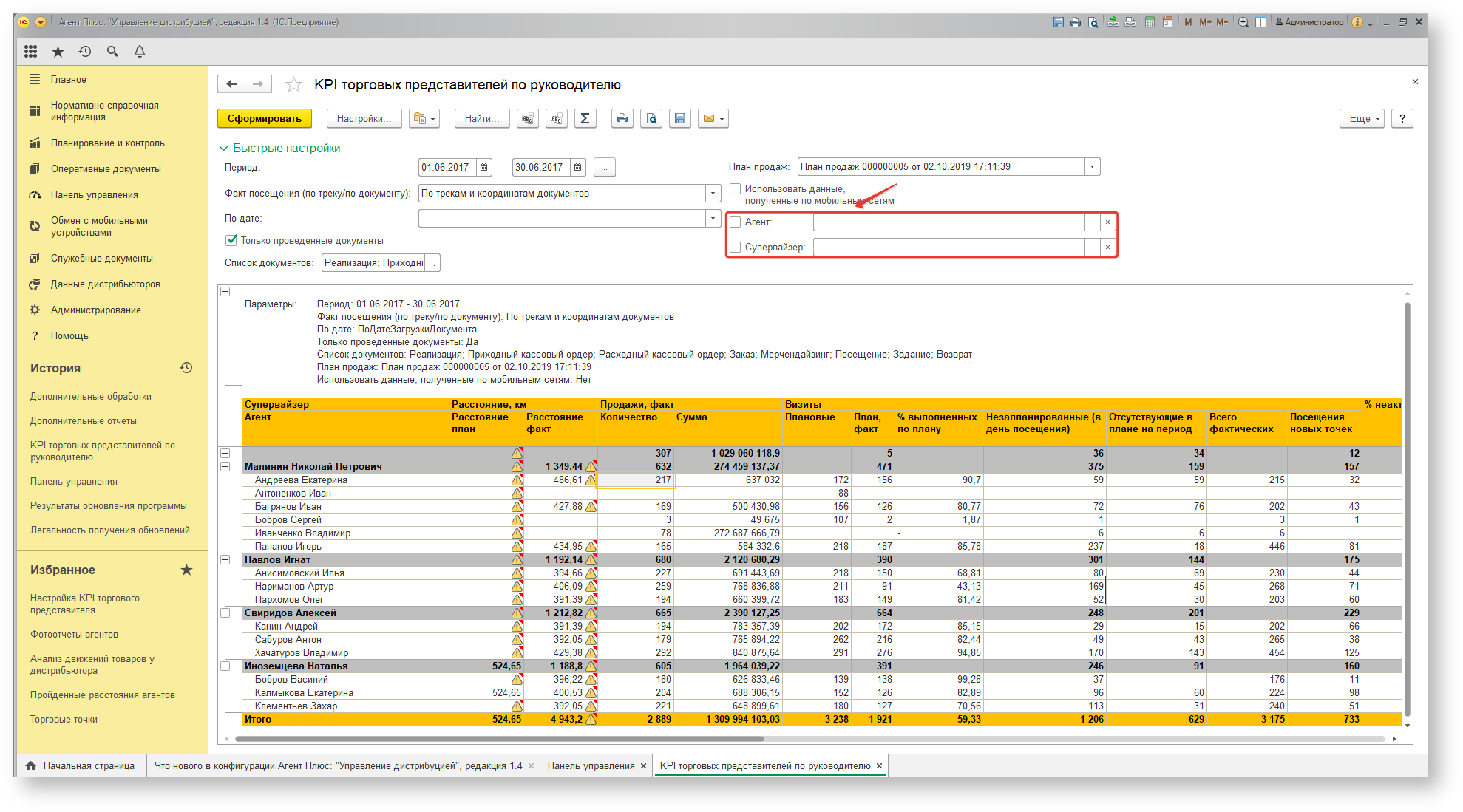
Task: Open calendar picker for end date 30.06.2017
Action: click(x=578, y=167)
